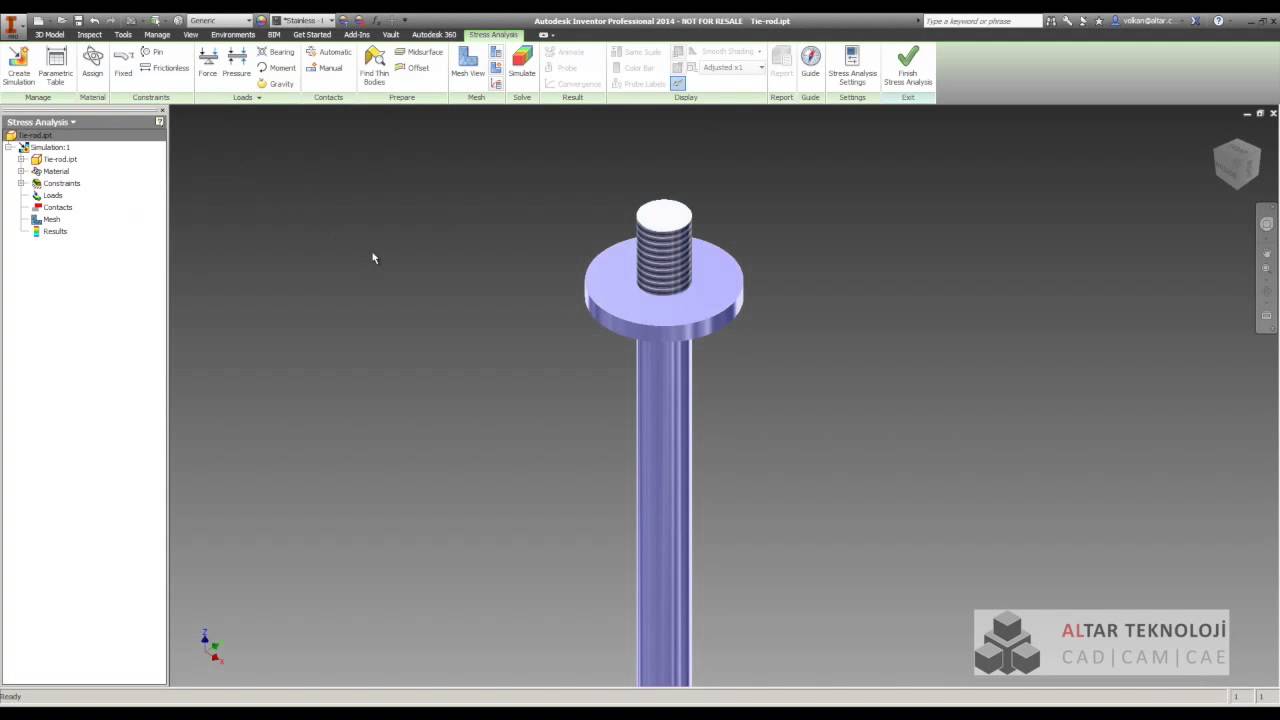The width and height of the screenshot is (1280, 720).
Task: Apply a Force load
Action: tap(207, 62)
